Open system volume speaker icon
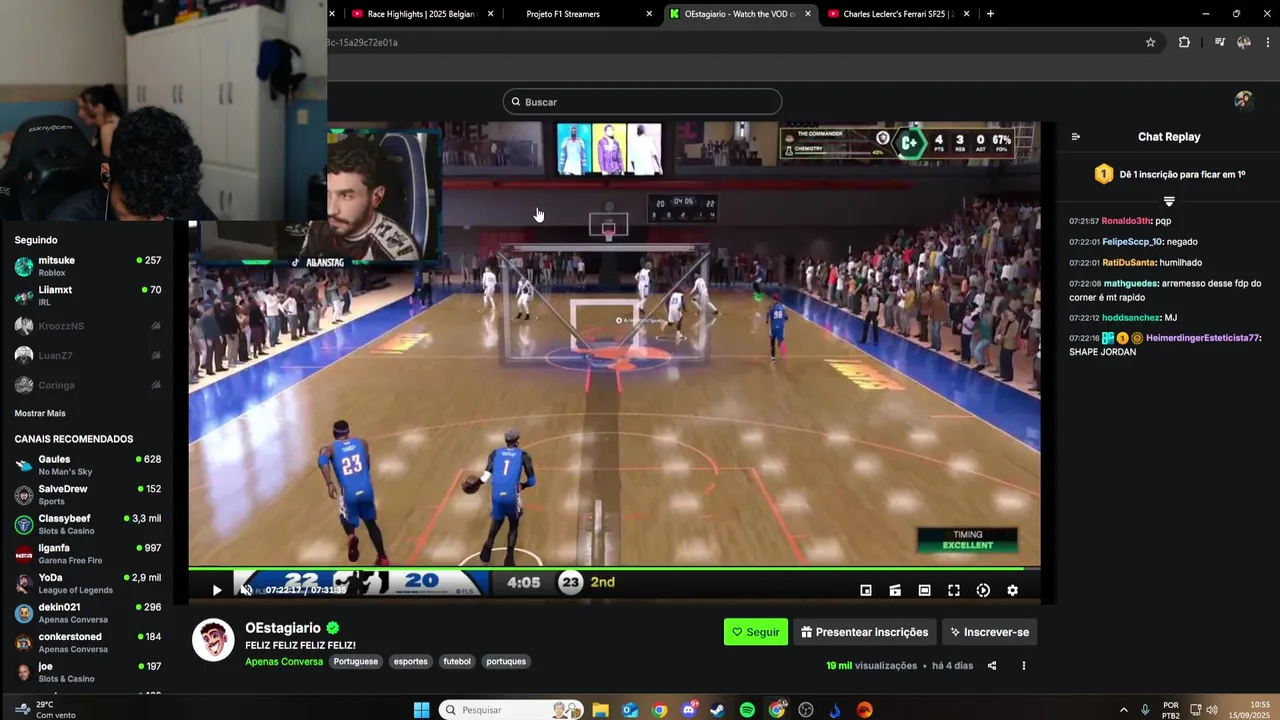The image size is (1280, 720). point(1212,710)
